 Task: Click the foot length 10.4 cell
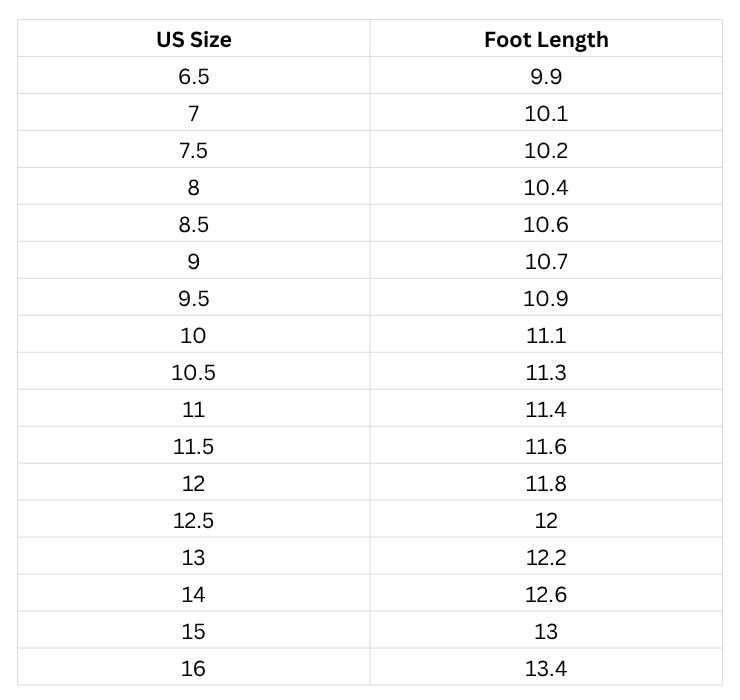click(546, 187)
